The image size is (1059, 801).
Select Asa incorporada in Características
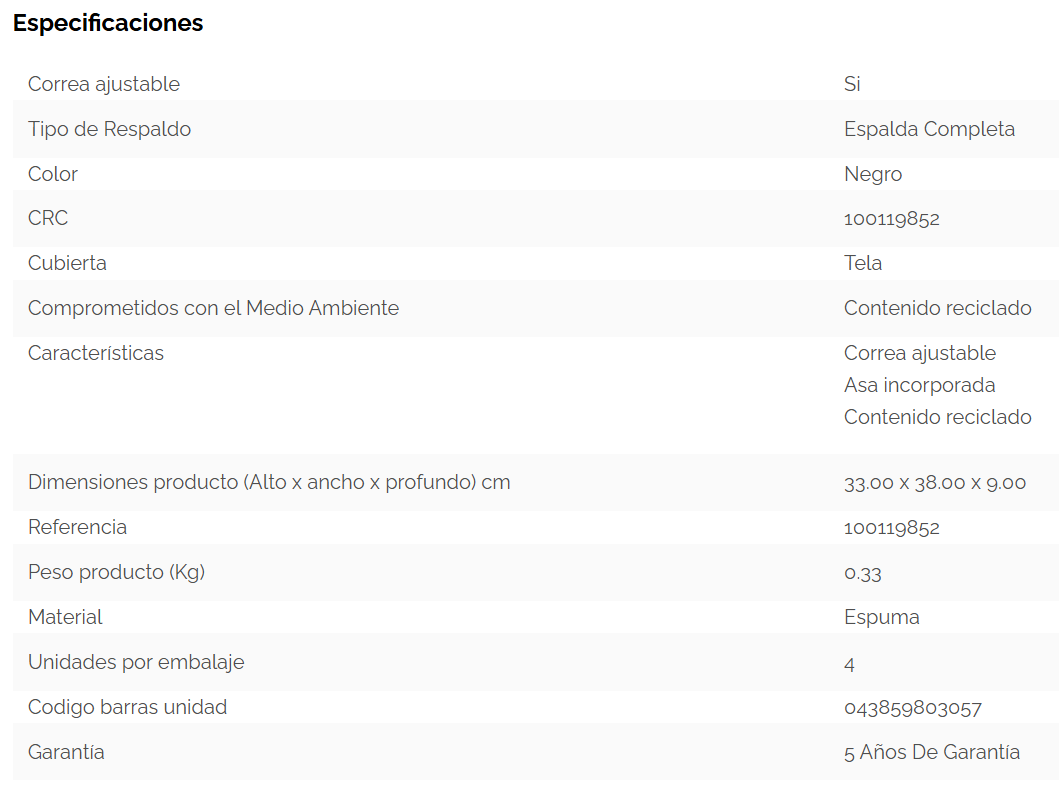point(919,385)
